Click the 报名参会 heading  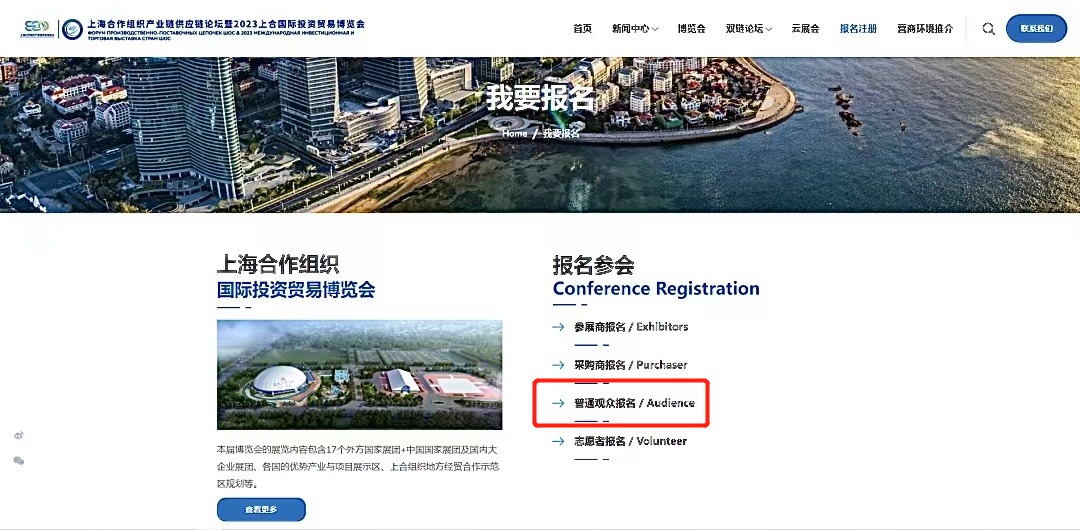click(593, 265)
